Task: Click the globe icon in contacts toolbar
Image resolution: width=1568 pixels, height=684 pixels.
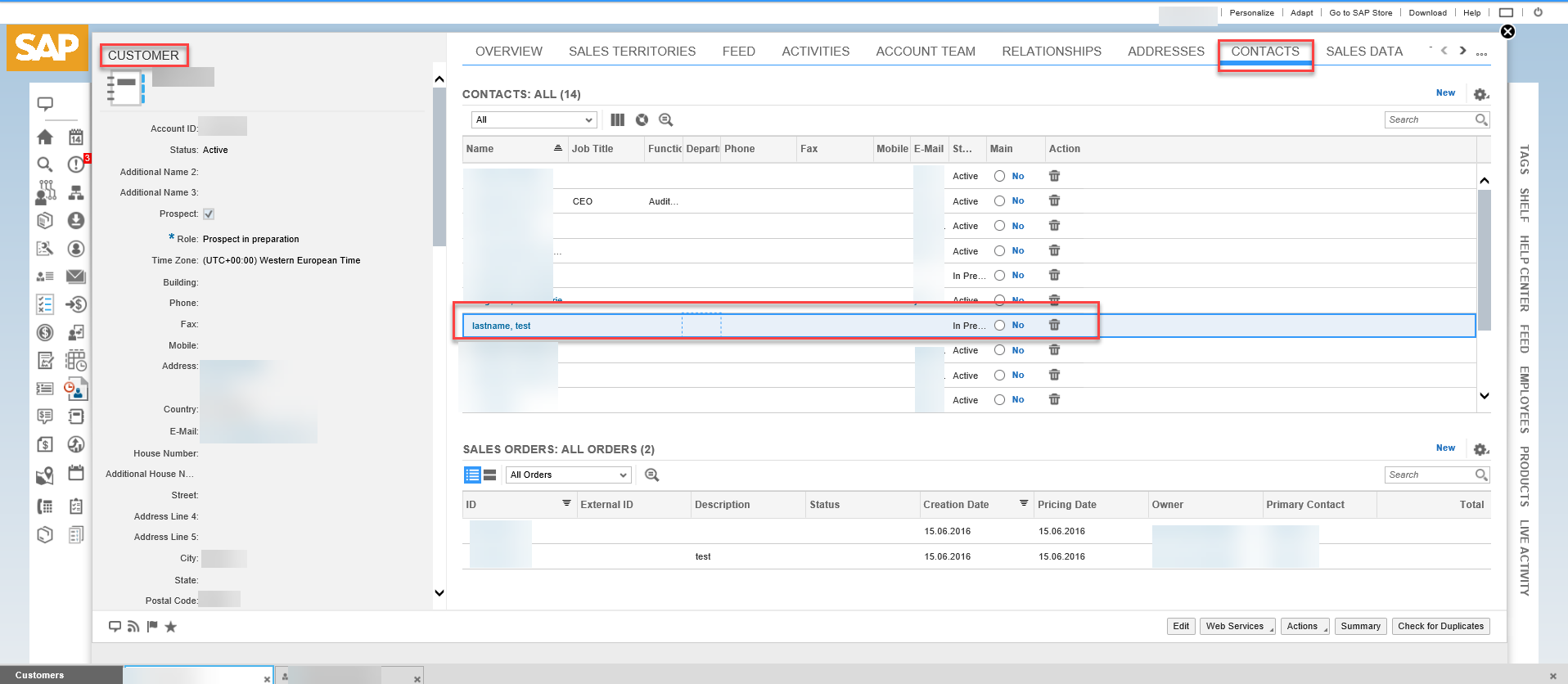Action: click(642, 120)
